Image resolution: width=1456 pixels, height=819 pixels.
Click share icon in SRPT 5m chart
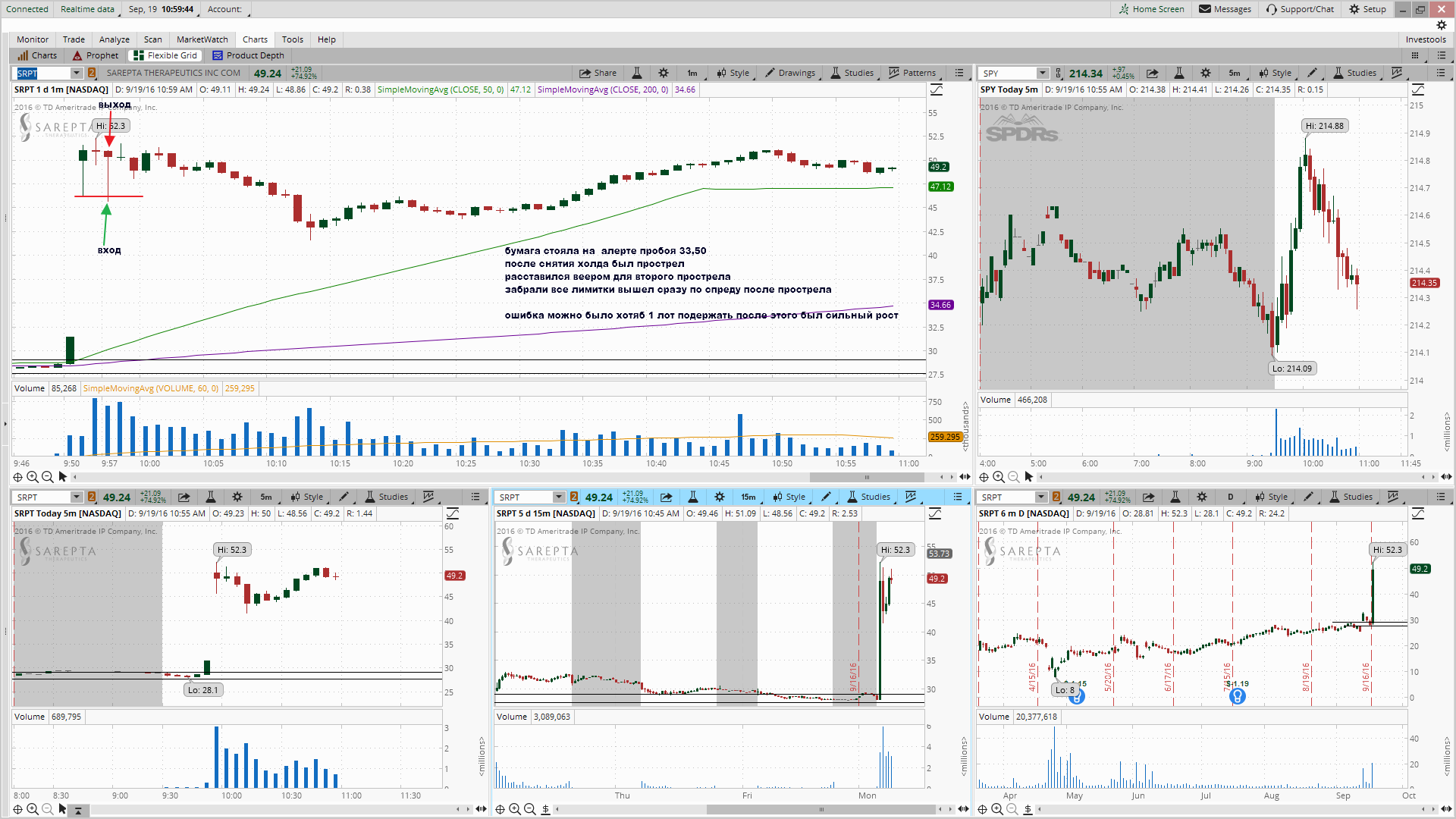coord(184,497)
